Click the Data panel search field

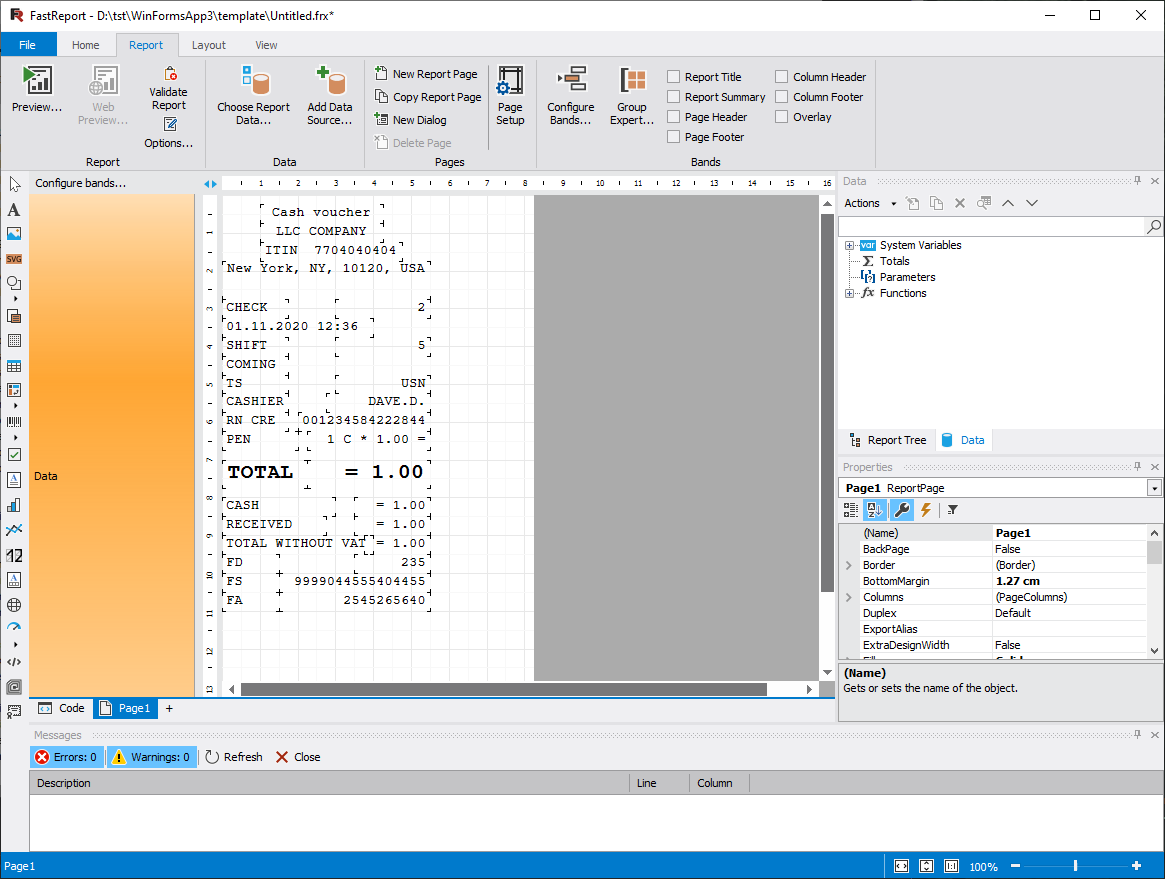pyautogui.click(x=992, y=227)
